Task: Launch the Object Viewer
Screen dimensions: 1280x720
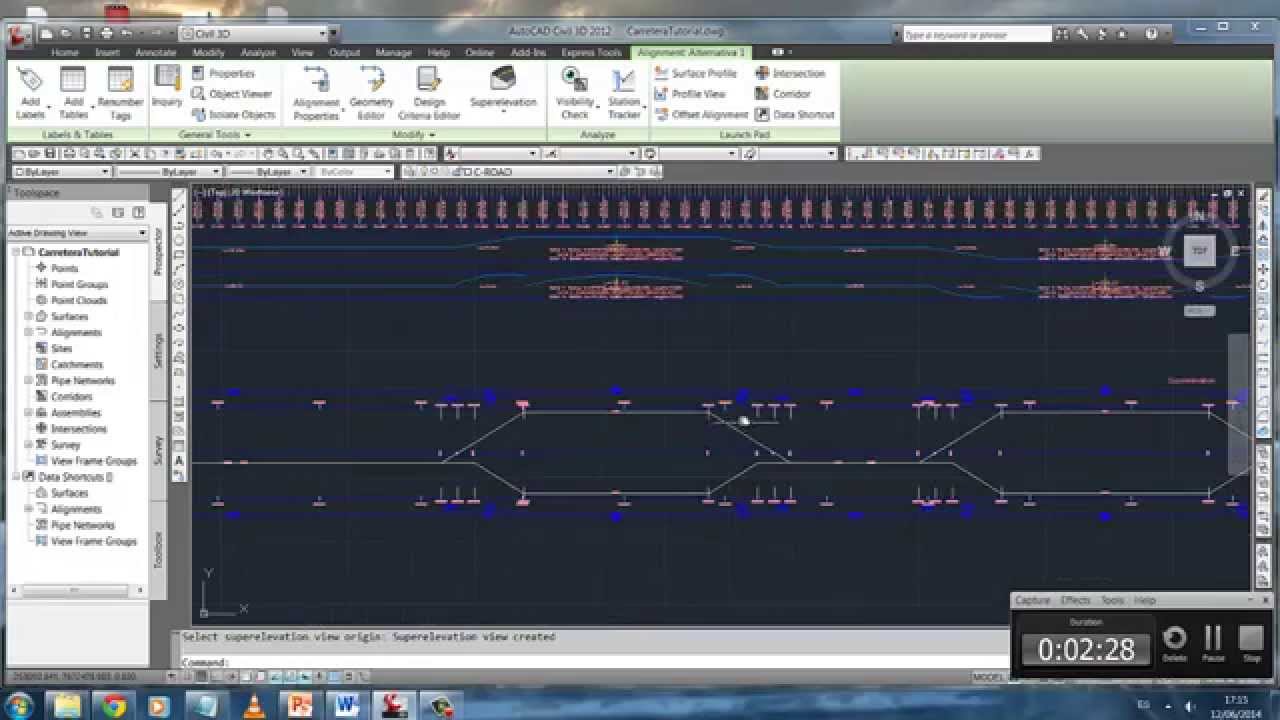Action: pos(232,94)
